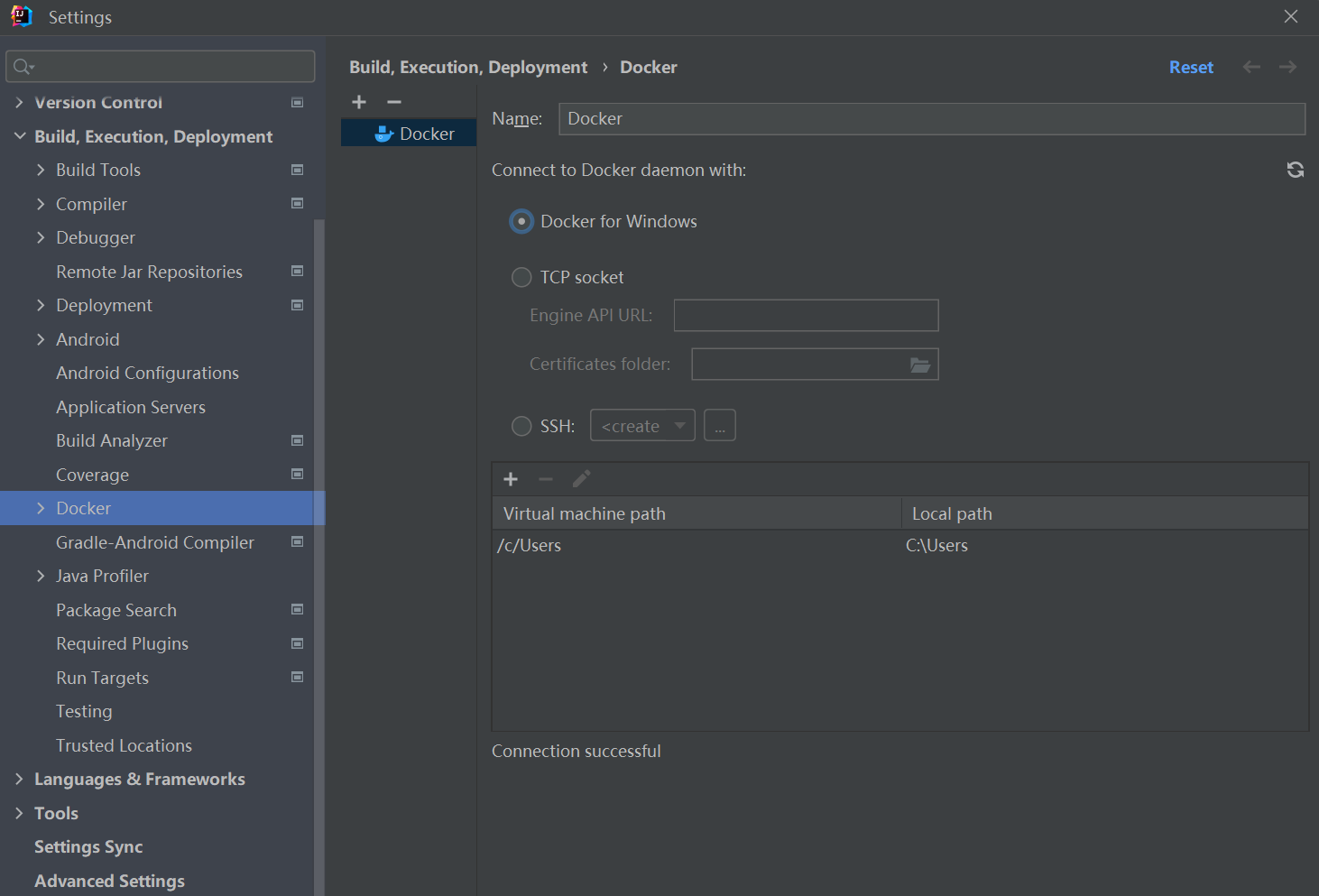Click project-level icon beside Build Tools
The height and width of the screenshot is (896, 1319).
(x=297, y=170)
